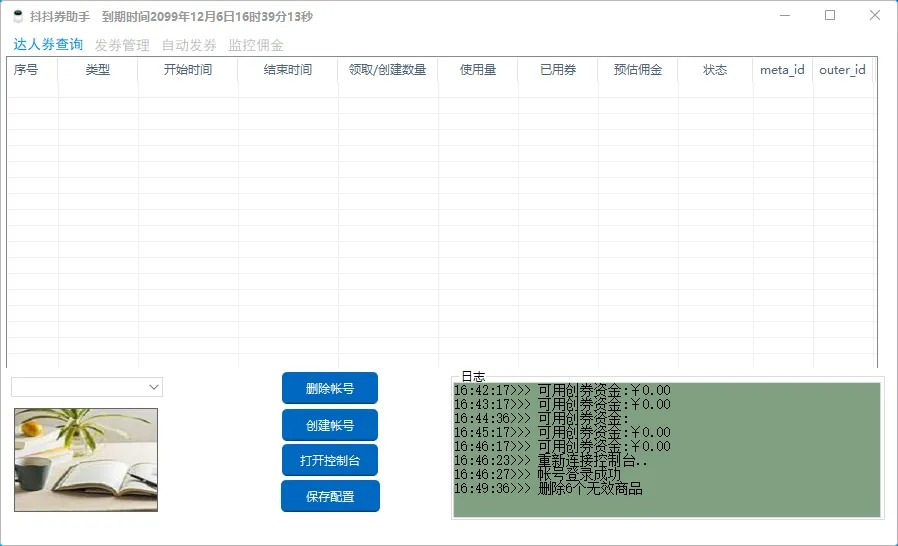Click the meta_id column header
Image resolution: width=898 pixels, height=546 pixels.
(782, 70)
